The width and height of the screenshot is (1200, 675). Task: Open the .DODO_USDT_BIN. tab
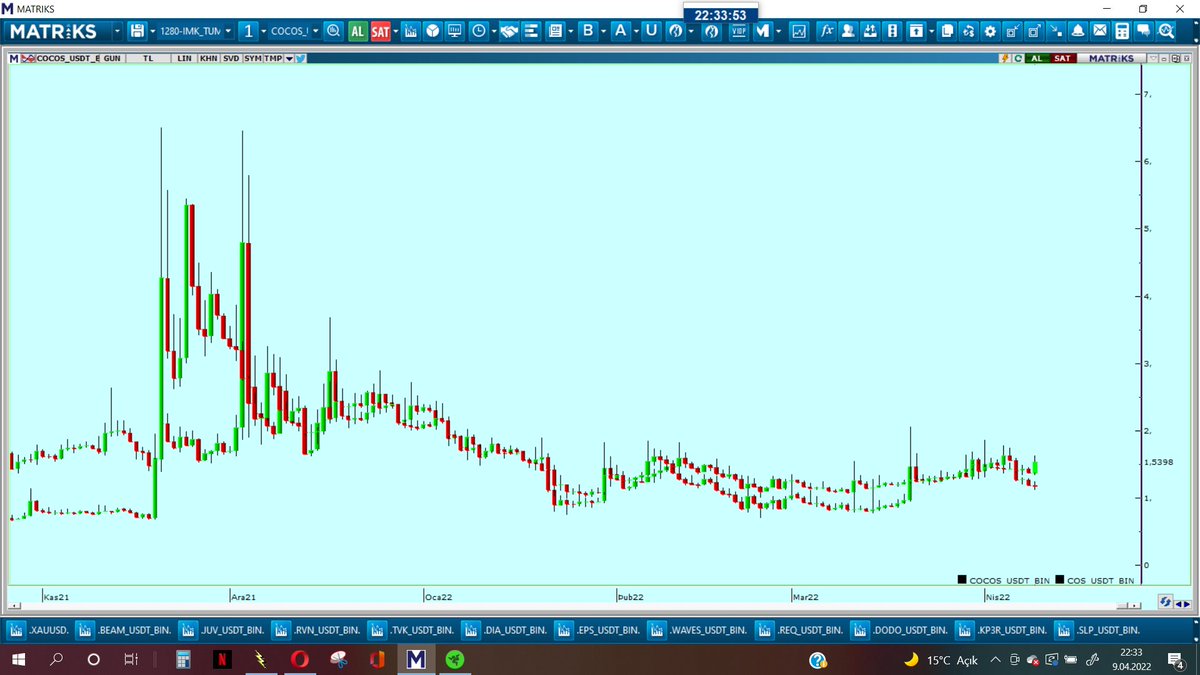(900, 631)
